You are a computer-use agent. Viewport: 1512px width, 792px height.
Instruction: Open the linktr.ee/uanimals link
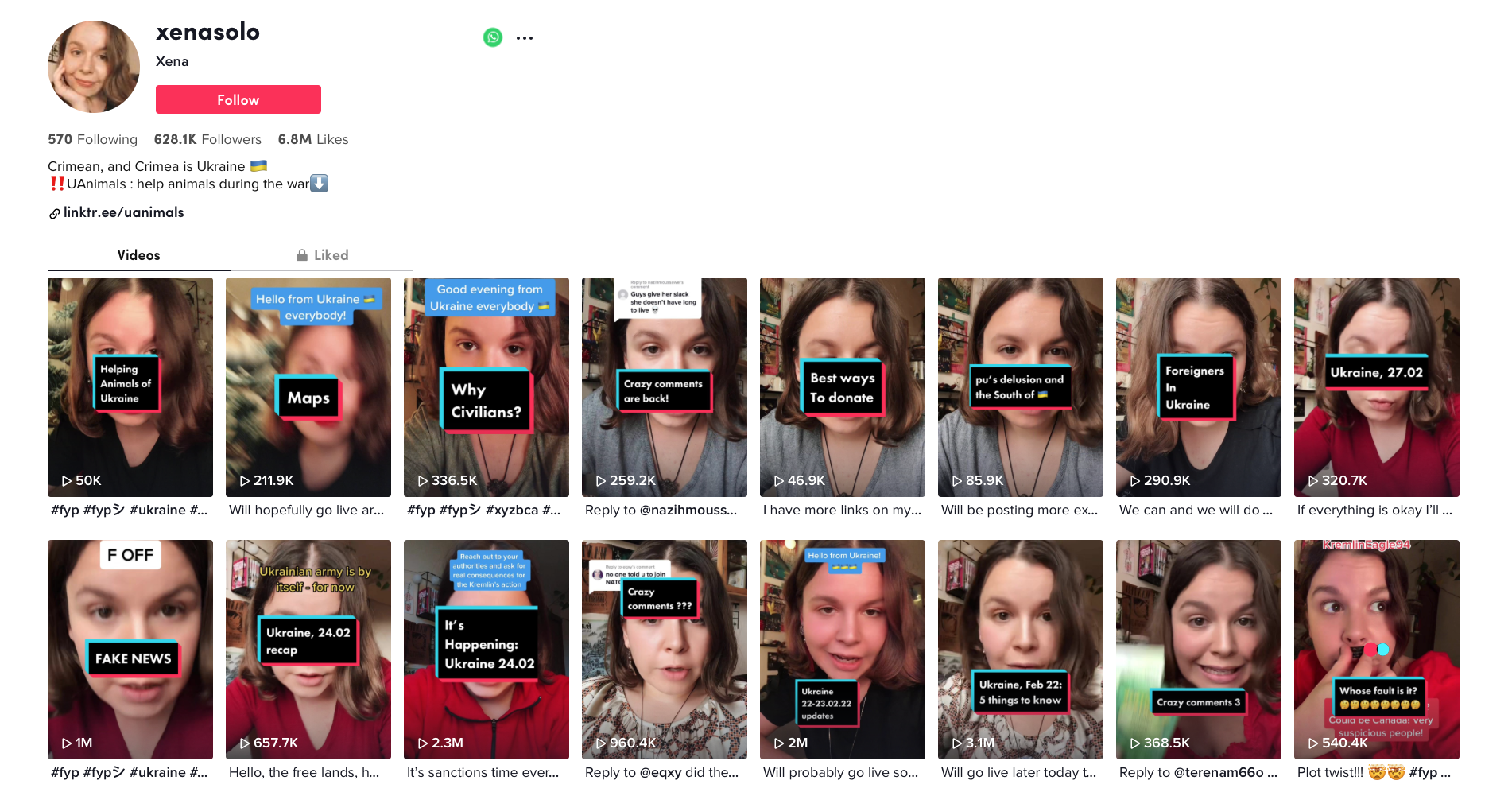pyautogui.click(x=123, y=212)
